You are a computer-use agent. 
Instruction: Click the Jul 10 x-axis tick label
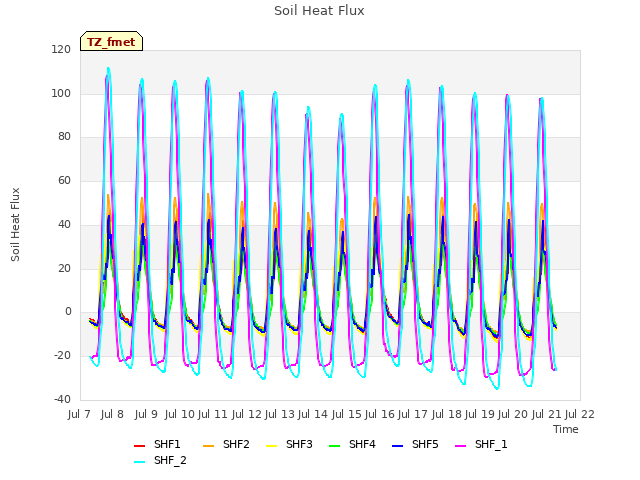pos(180,414)
